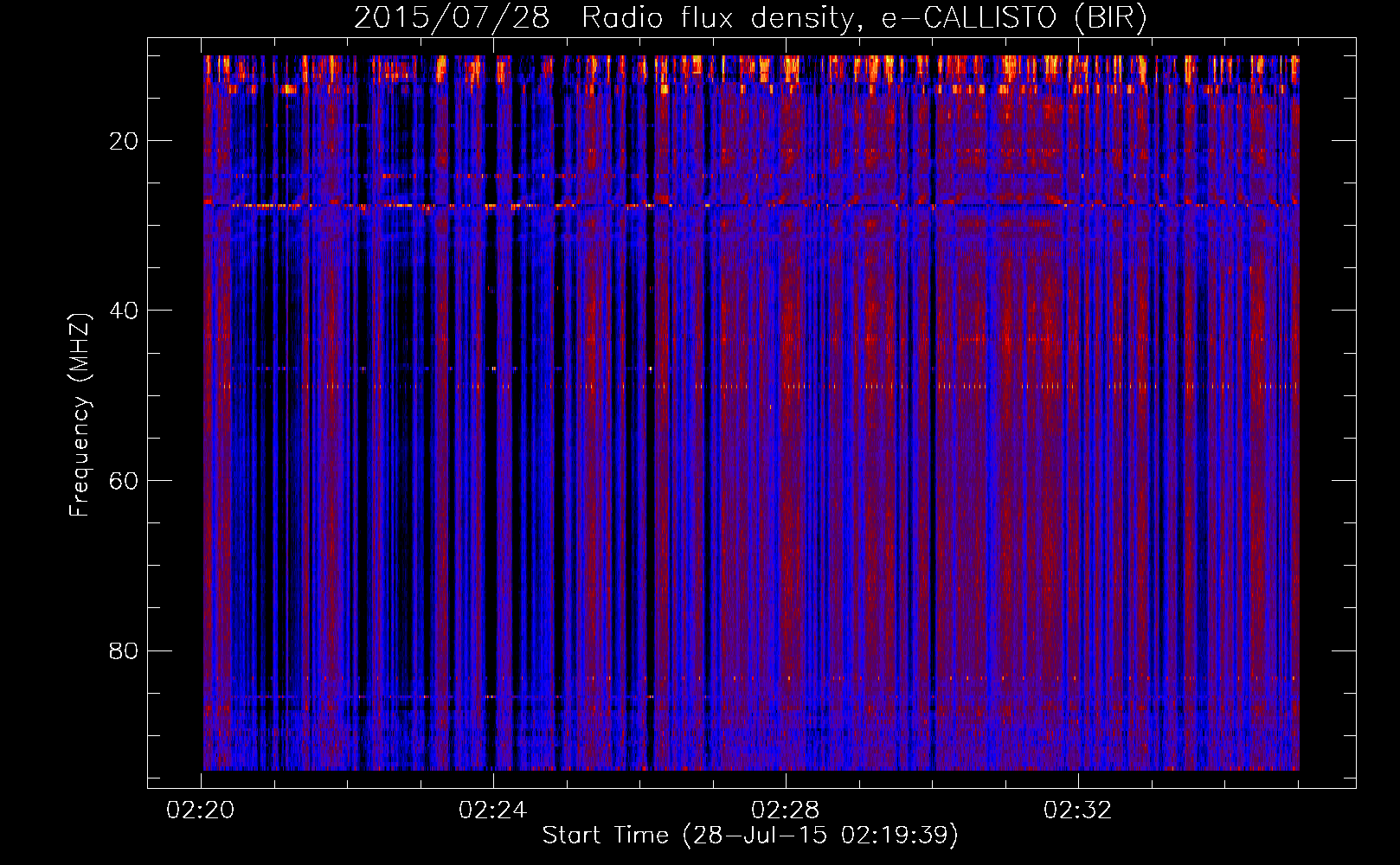Viewport: 1400px width, 865px height.
Task: Click the 40 MHz y-axis tick label
Action: point(124,311)
